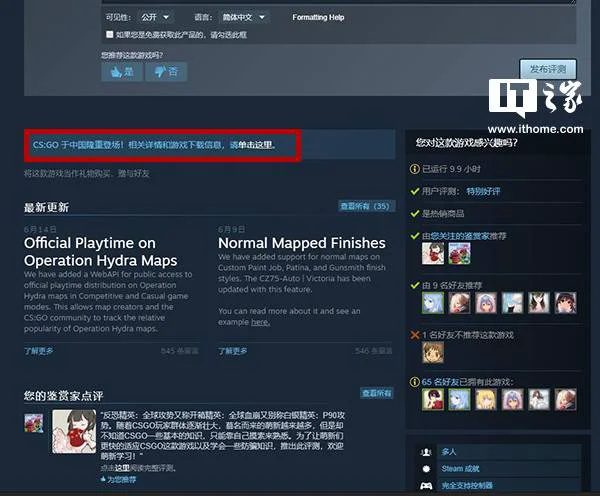Click first curator avatar under 鉴赏家推荐
The image size is (600, 496).
pos(433,253)
